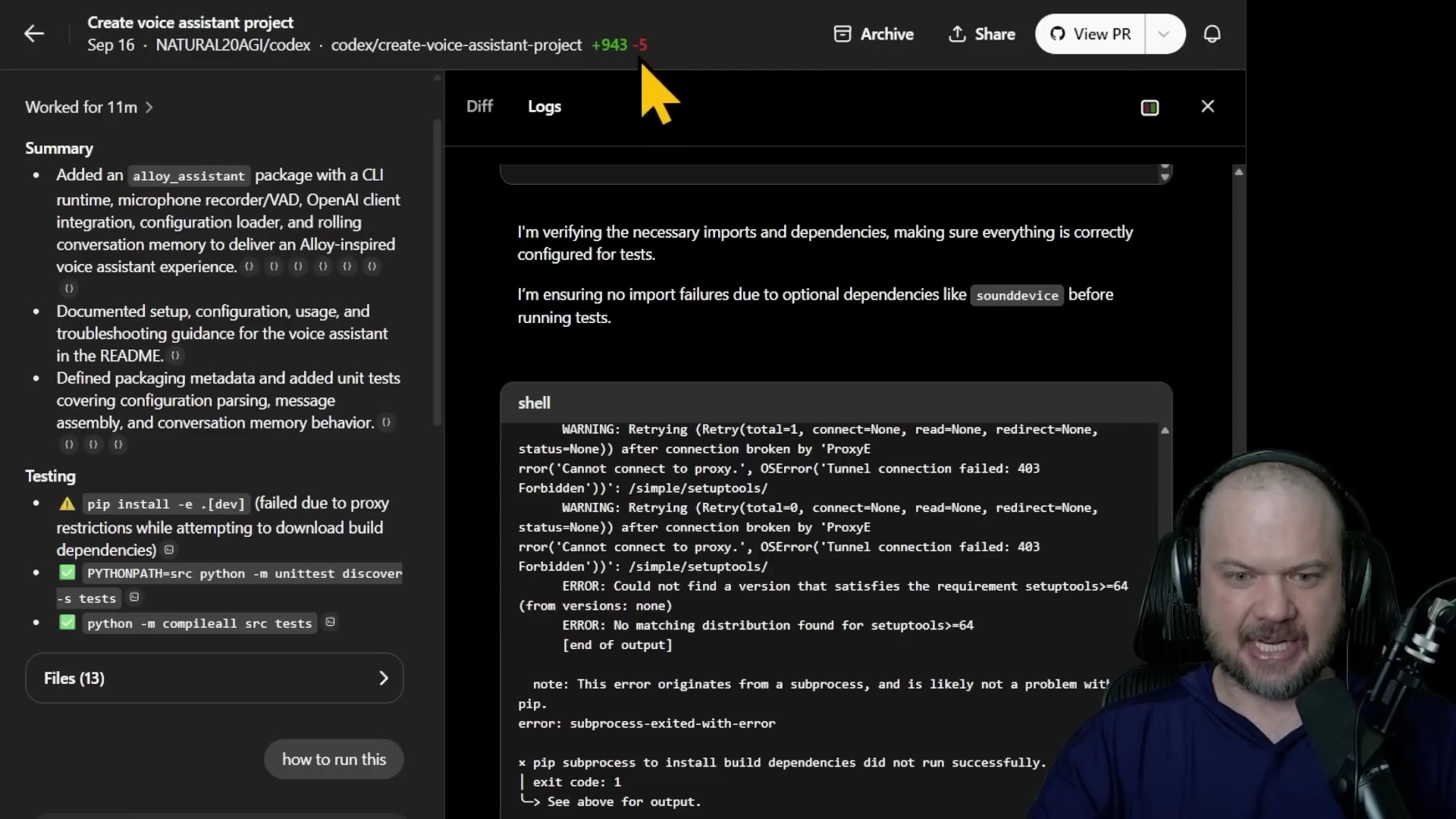1456x819 pixels.
Task: Open terminal citation after dependencies text
Action: pos(169,550)
